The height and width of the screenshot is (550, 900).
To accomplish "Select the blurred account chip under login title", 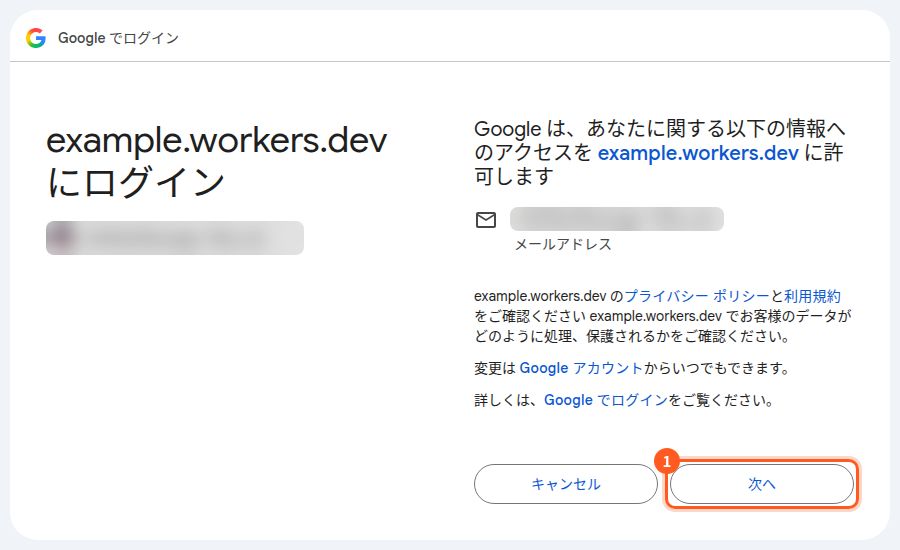I will point(175,238).
